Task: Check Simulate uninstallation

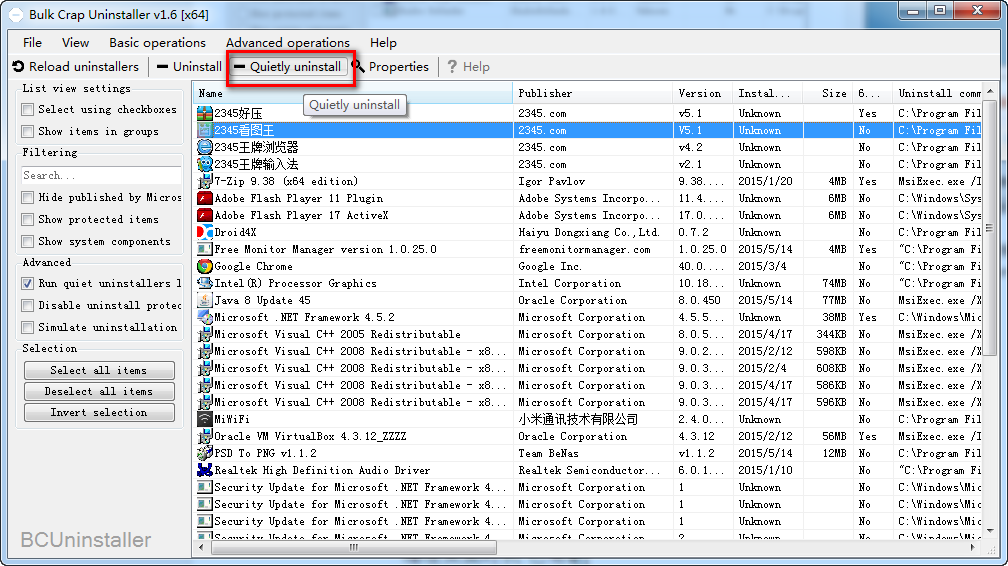Action: [x=28, y=327]
